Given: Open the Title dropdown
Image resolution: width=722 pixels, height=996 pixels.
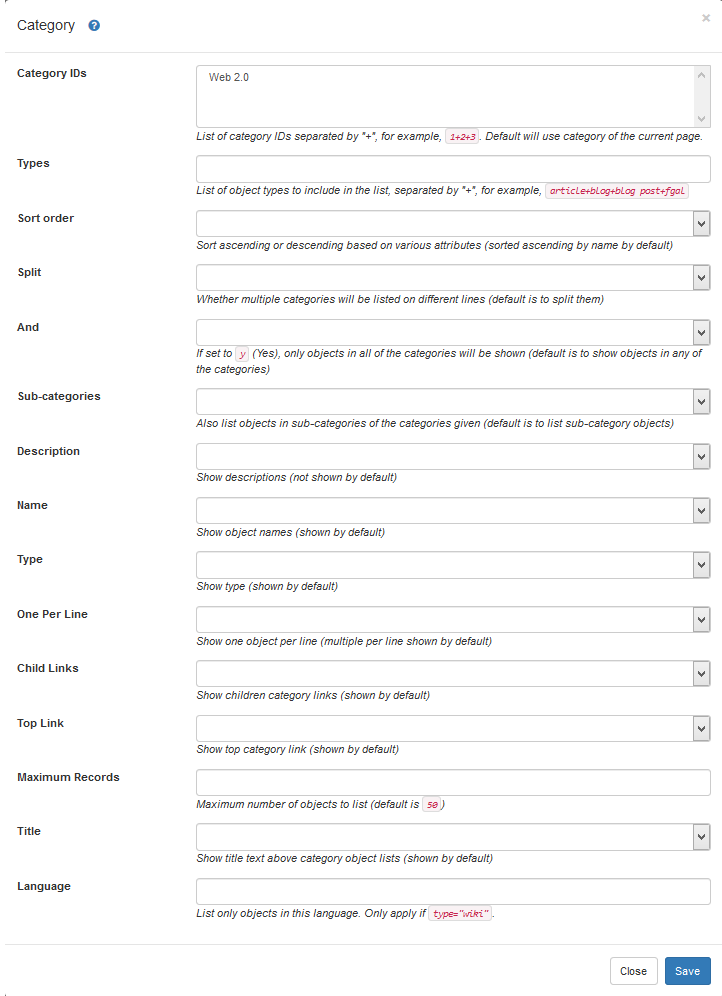Looking at the screenshot, I should pos(453,836).
